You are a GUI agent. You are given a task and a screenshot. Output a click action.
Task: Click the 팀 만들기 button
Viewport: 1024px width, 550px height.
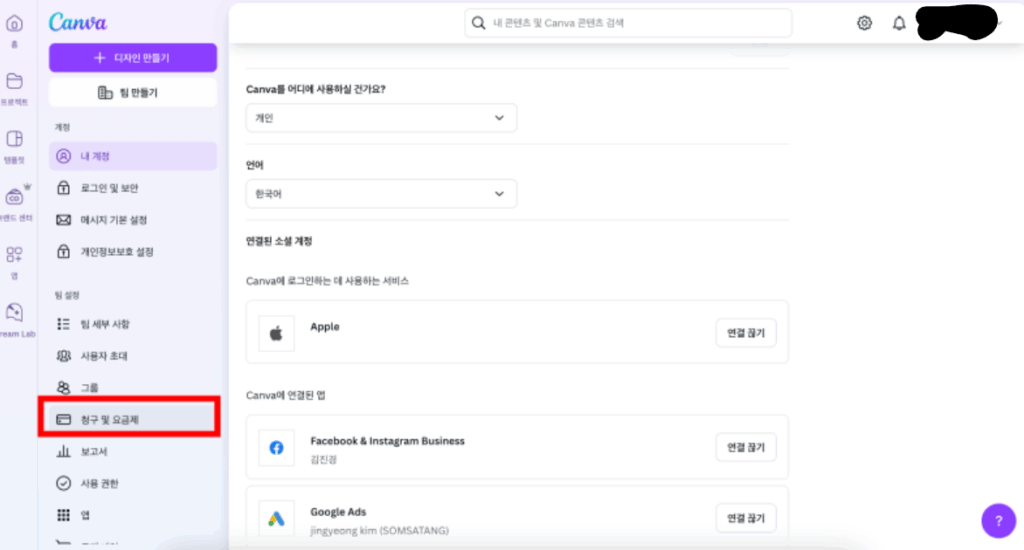pos(133,93)
